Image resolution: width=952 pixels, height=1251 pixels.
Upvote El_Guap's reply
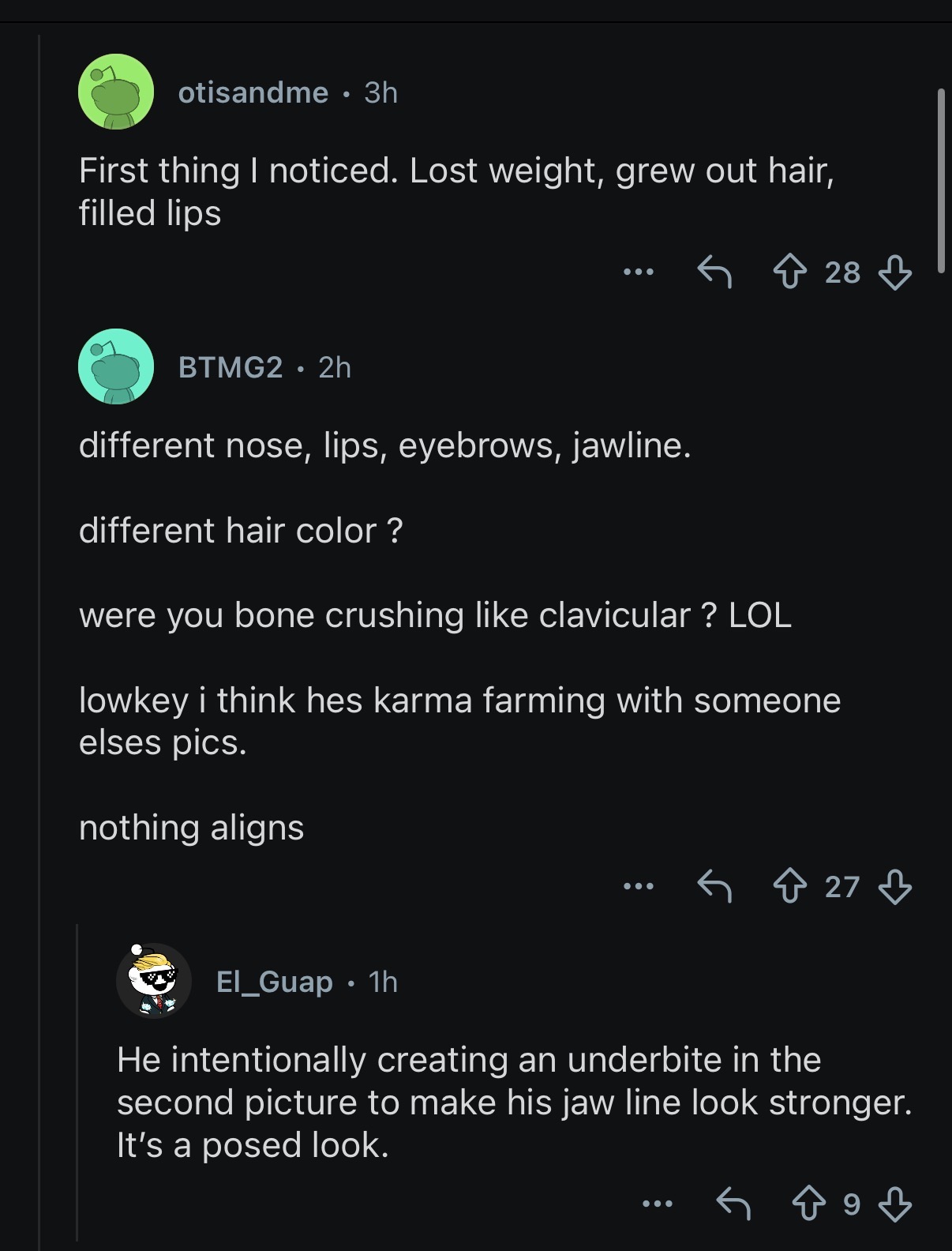pos(809,1204)
